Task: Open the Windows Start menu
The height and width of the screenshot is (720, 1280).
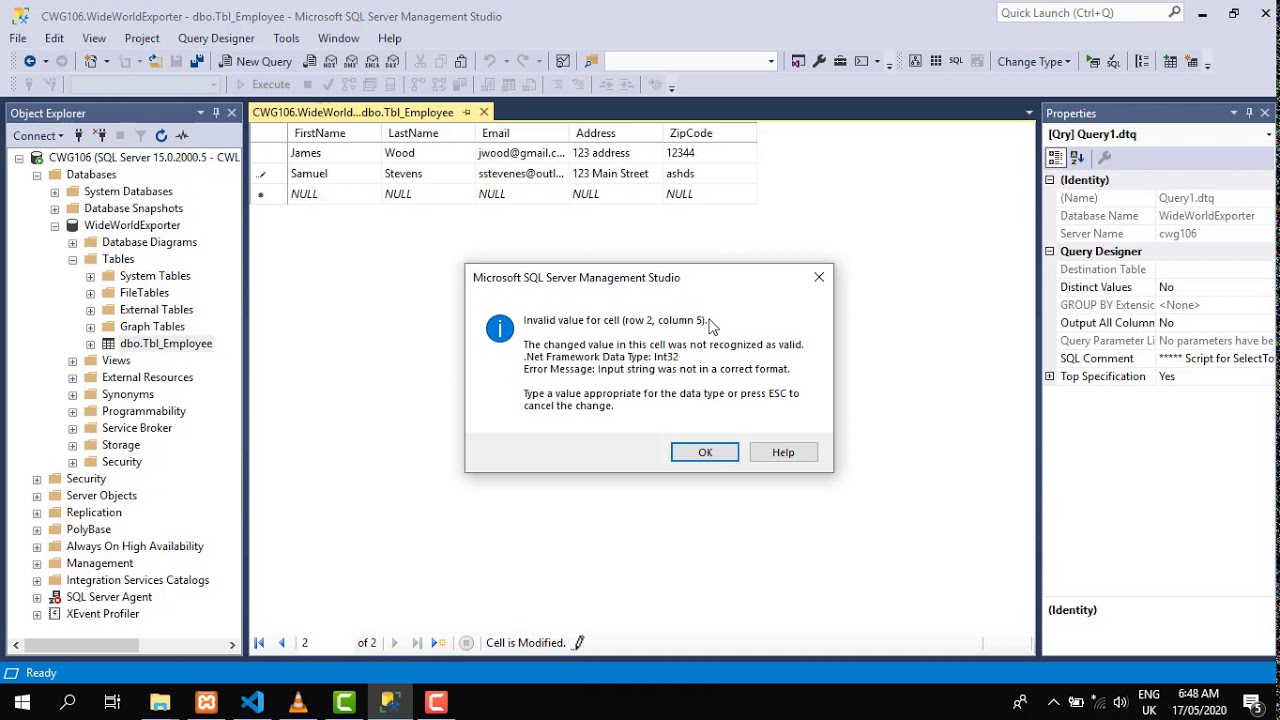Action: (22, 702)
